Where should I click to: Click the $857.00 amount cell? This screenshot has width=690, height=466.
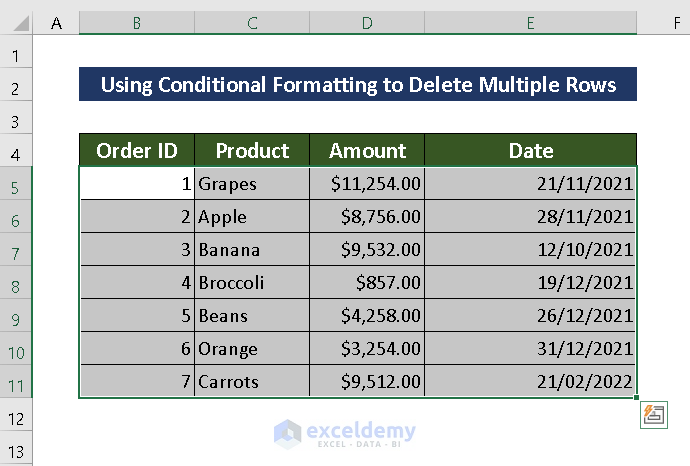point(367,283)
